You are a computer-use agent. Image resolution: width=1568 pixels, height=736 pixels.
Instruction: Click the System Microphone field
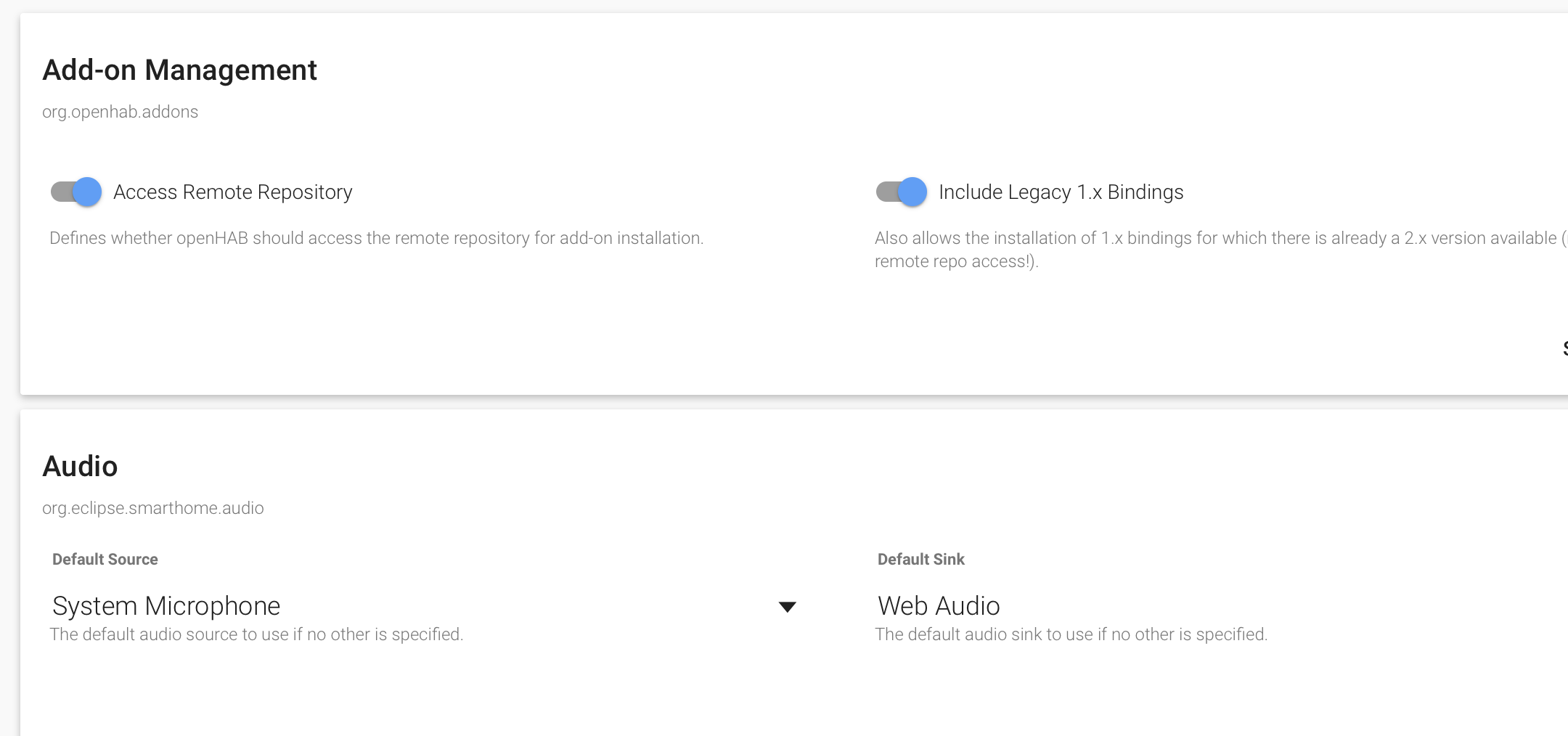pyautogui.click(x=167, y=605)
